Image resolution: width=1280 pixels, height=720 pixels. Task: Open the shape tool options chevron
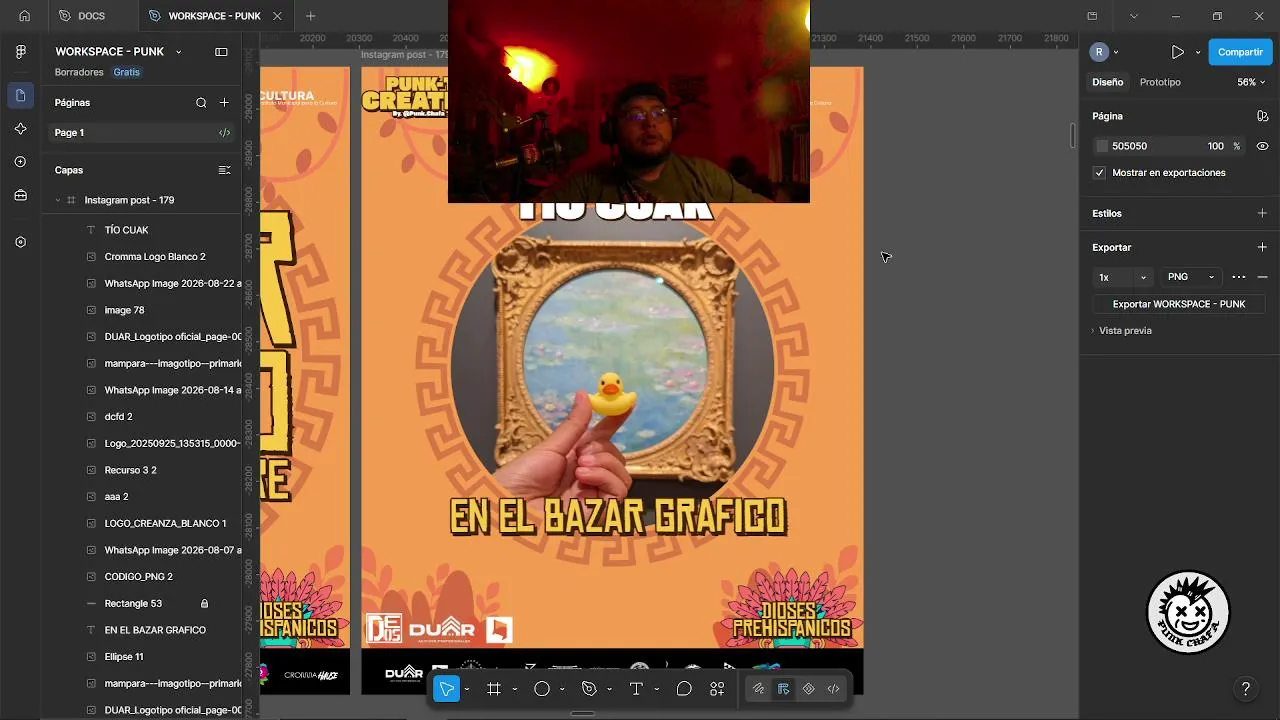click(x=562, y=689)
